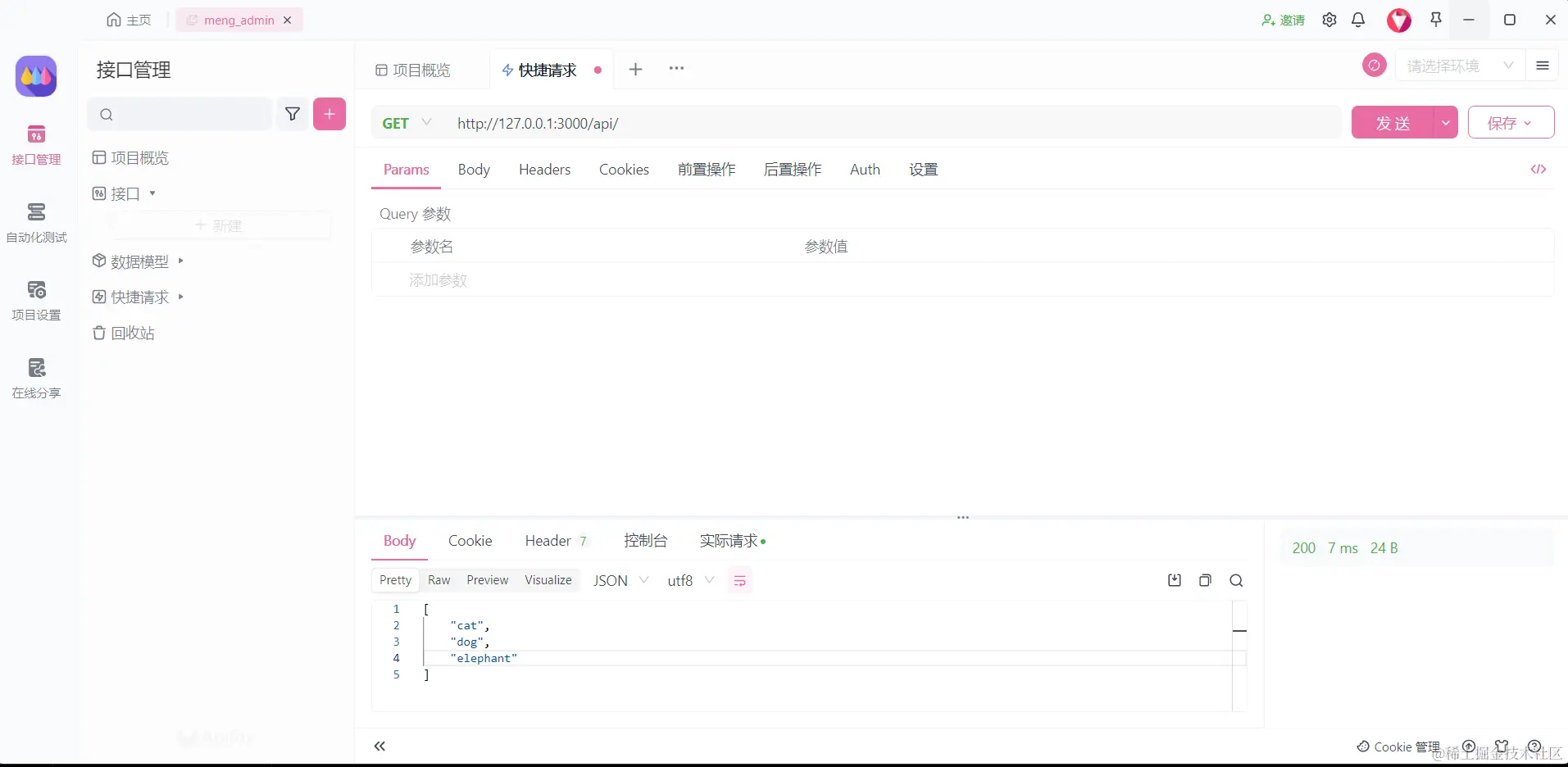Open the GET method dropdown

[x=407, y=123]
